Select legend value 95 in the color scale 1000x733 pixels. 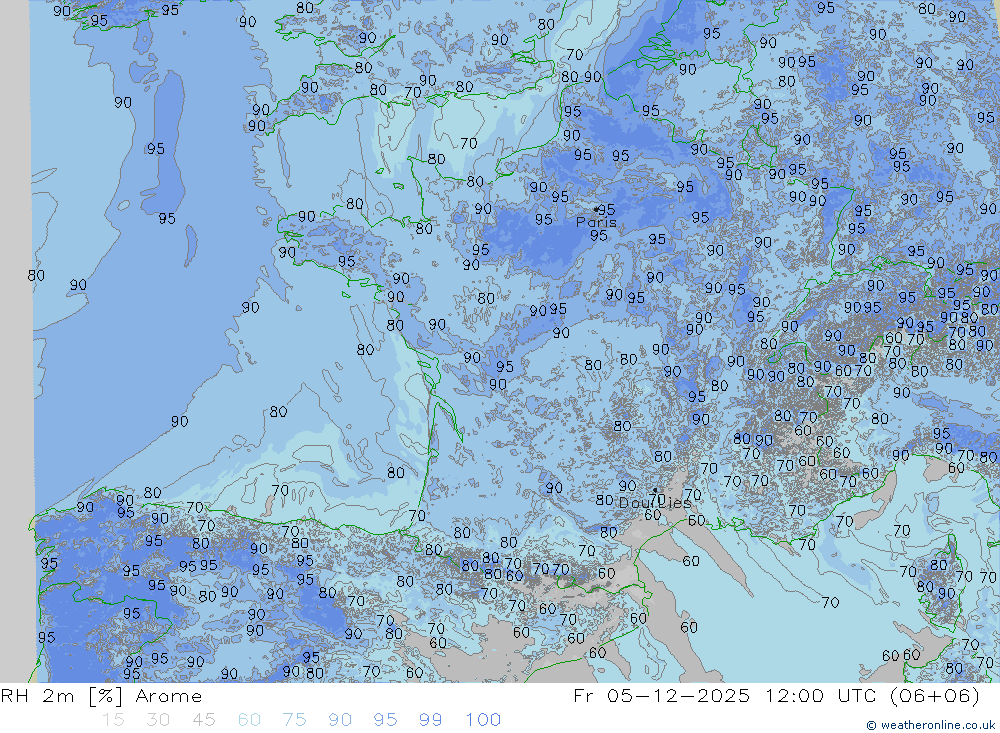(385, 720)
